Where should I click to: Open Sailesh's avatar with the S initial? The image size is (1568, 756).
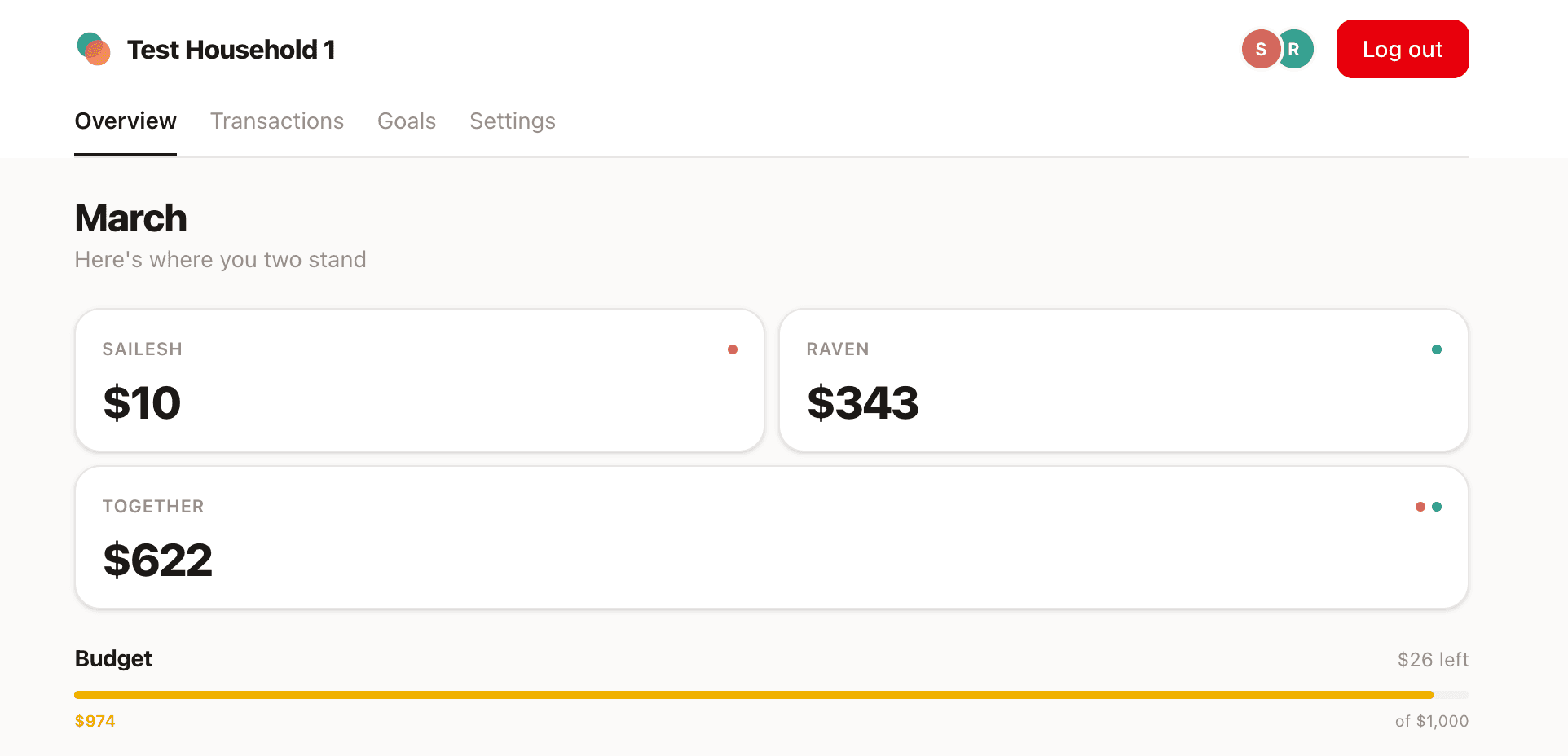coord(1259,49)
